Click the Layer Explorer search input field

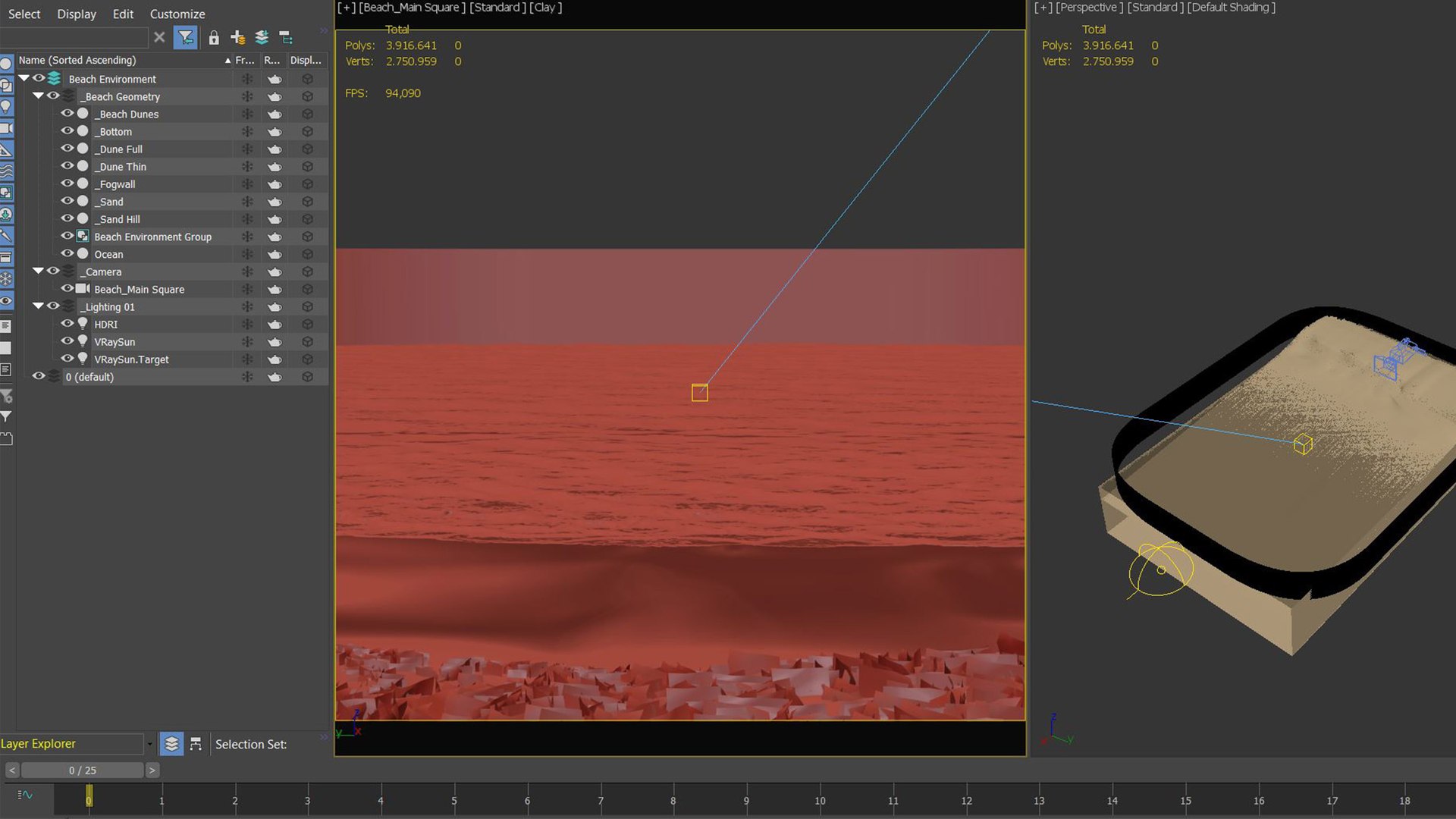point(74,37)
